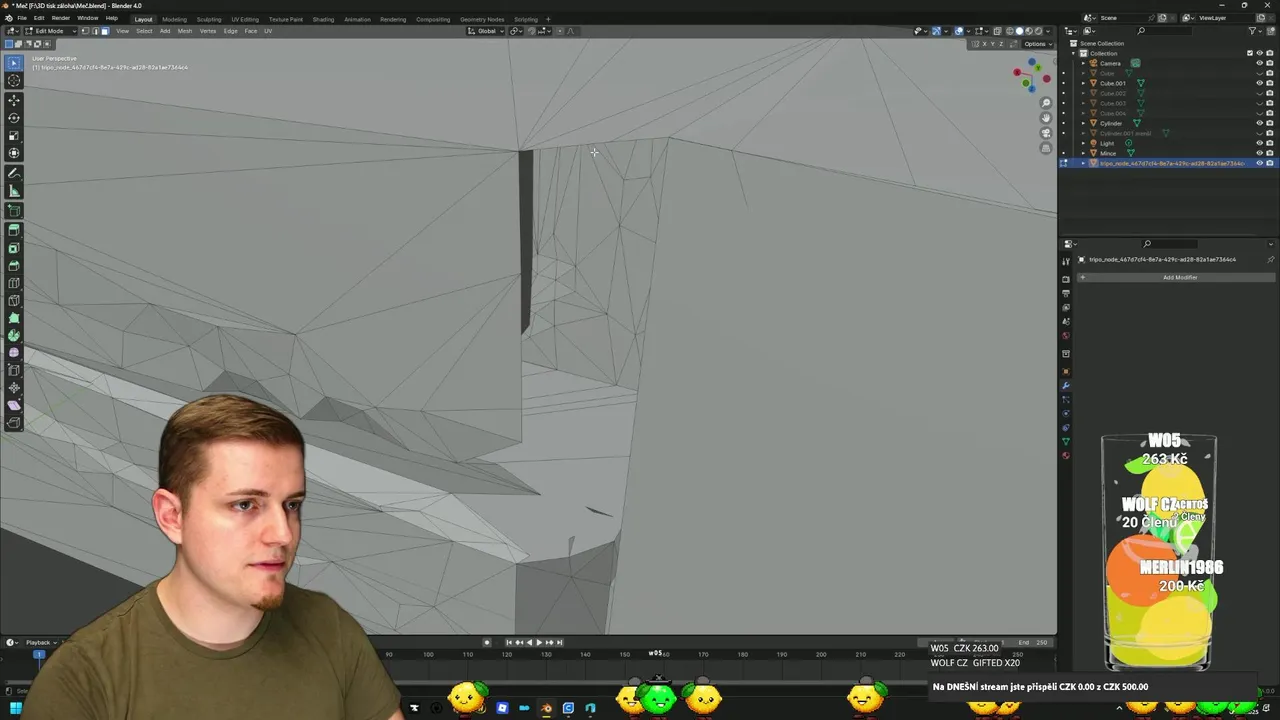
Task: Open the Global orientation dropdown
Action: pyautogui.click(x=487, y=31)
